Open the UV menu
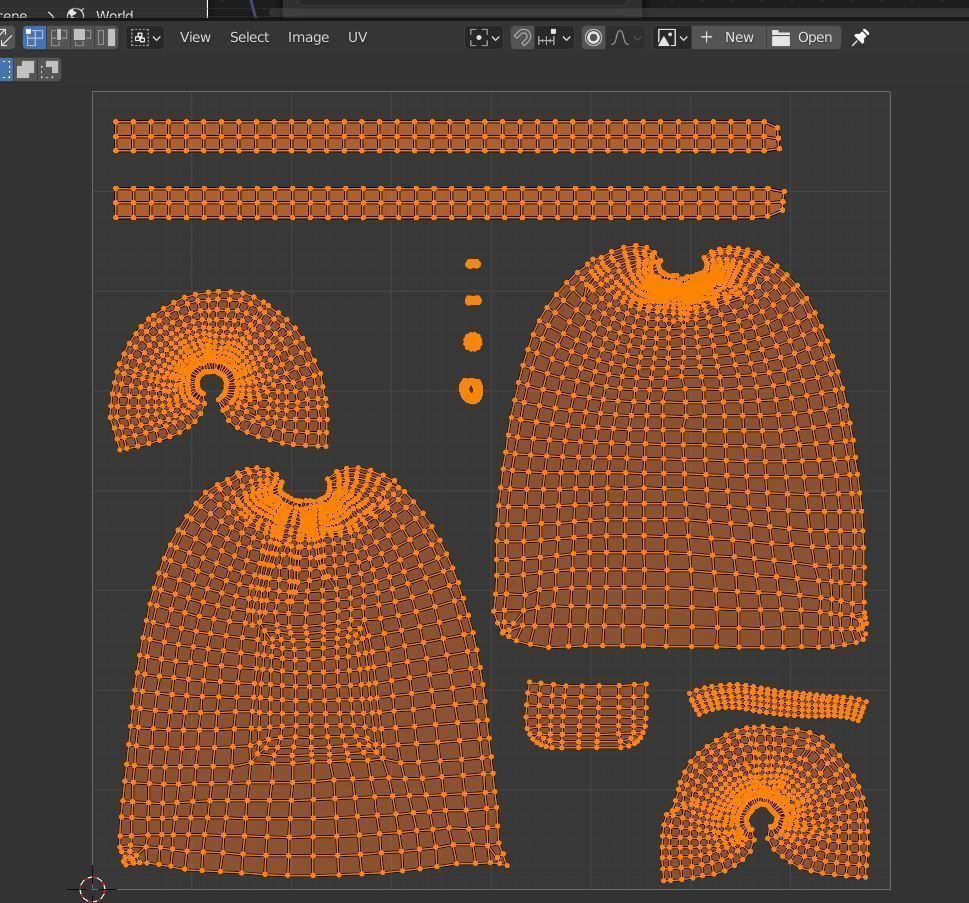 (357, 37)
